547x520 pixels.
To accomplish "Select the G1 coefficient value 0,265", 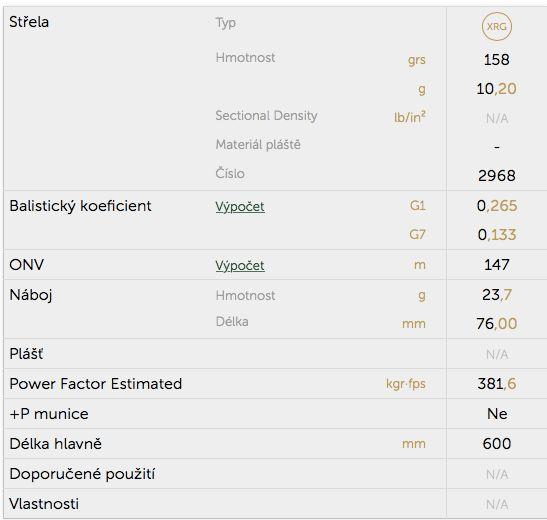I will (497, 206).
